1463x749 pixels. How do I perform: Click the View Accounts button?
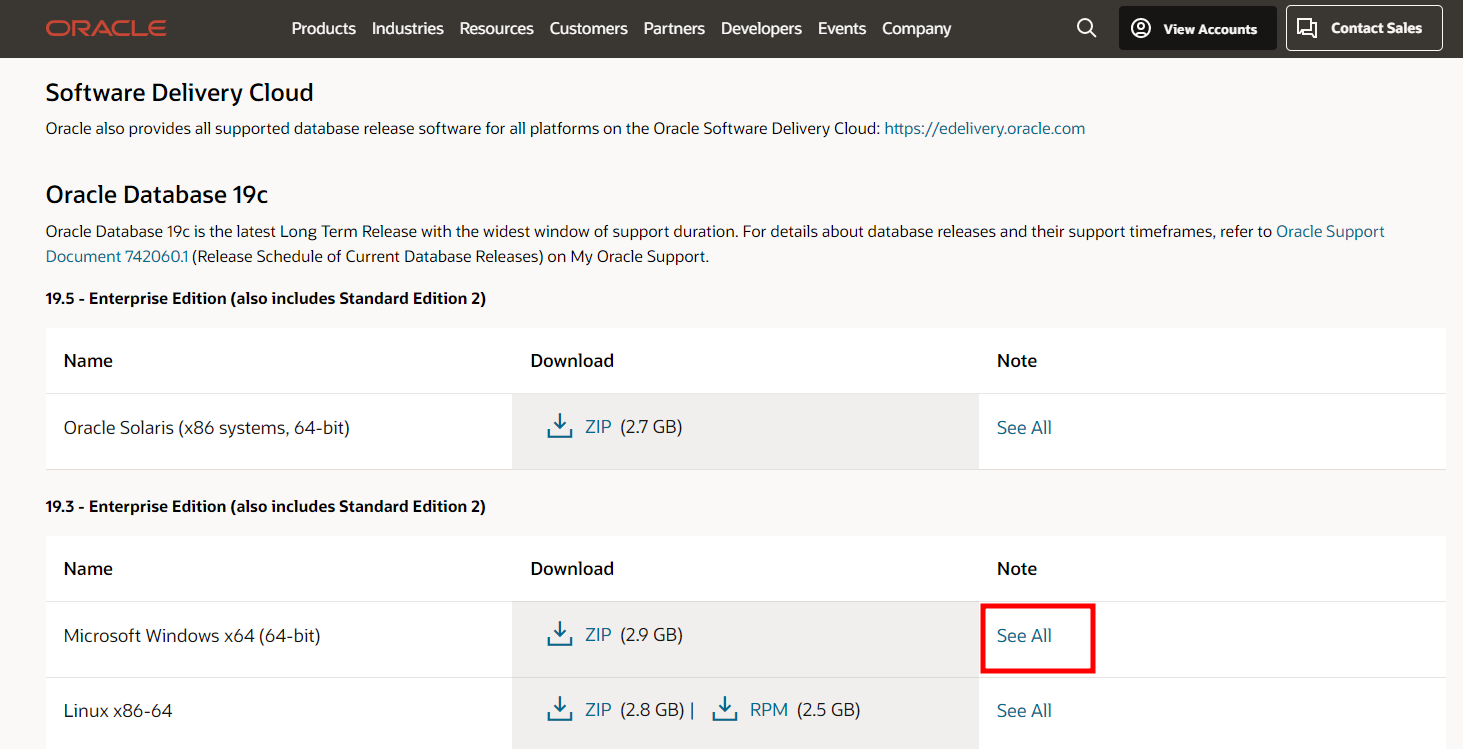[x=1198, y=28]
